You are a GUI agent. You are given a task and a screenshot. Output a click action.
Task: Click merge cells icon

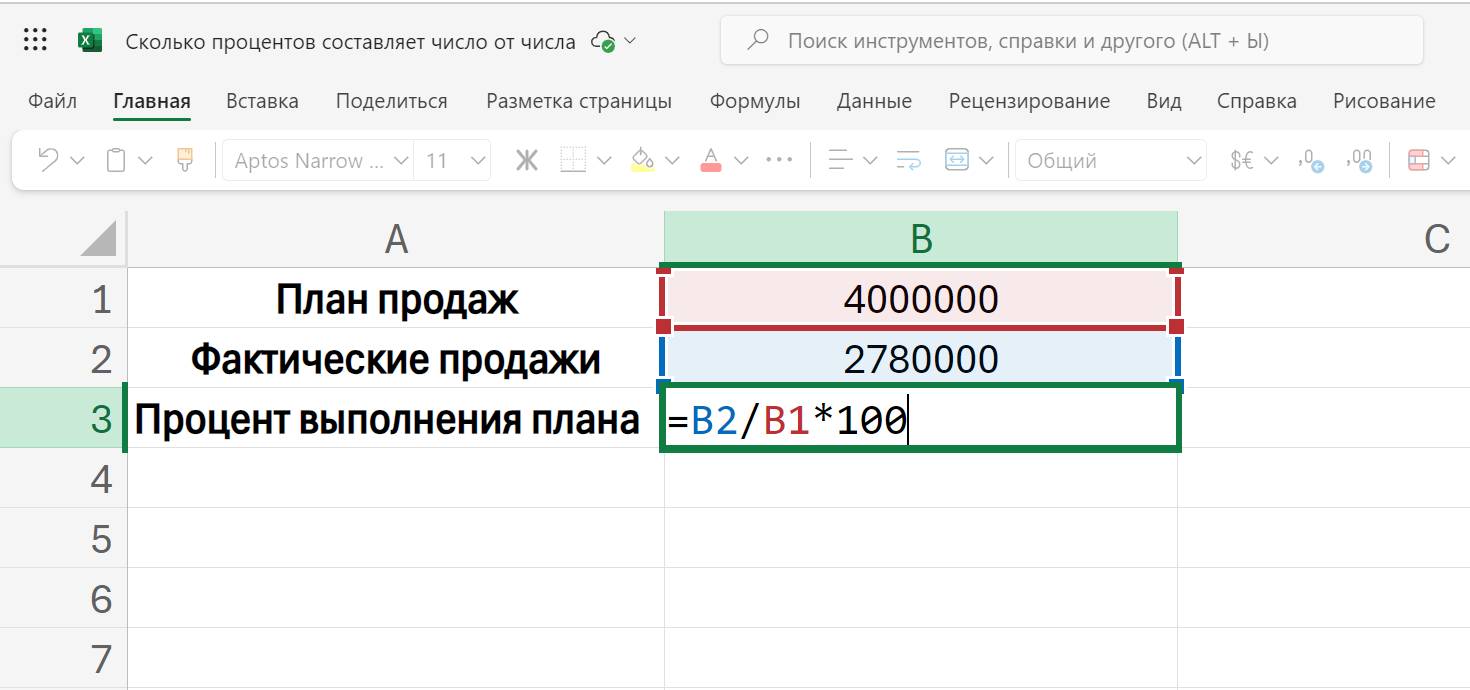click(x=957, y=160)
